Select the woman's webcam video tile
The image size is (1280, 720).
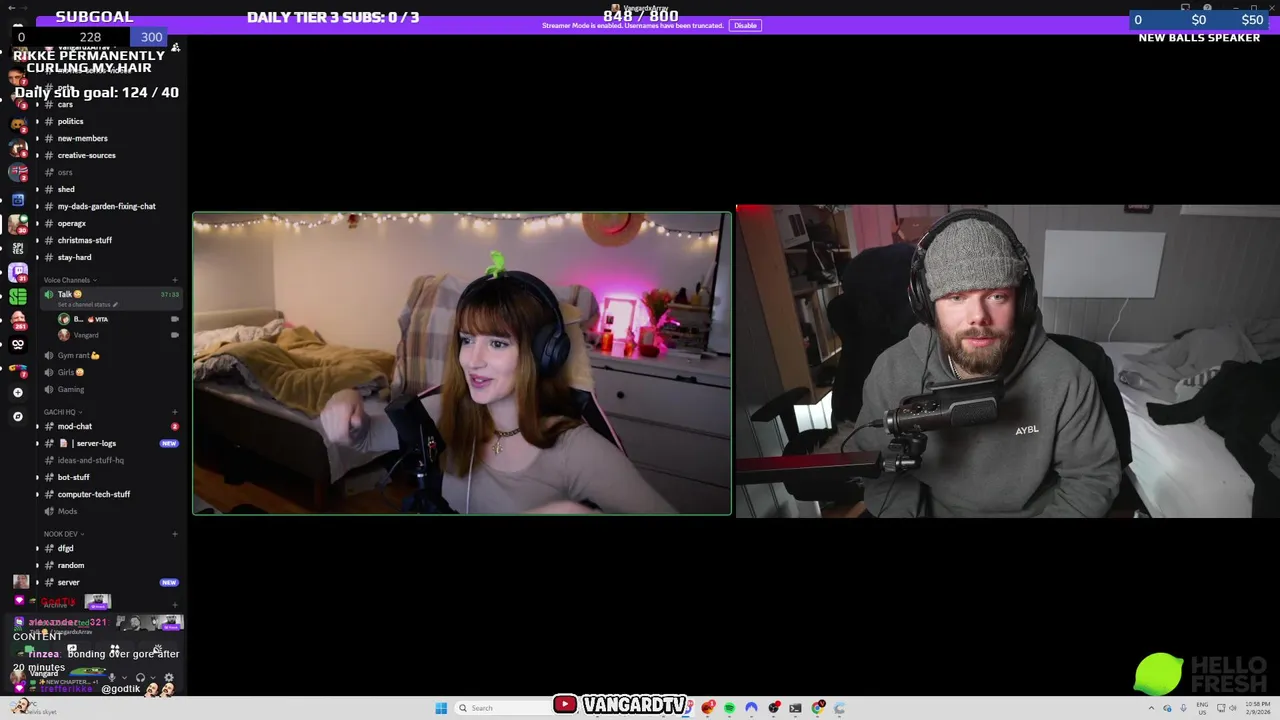click(462, 363)
